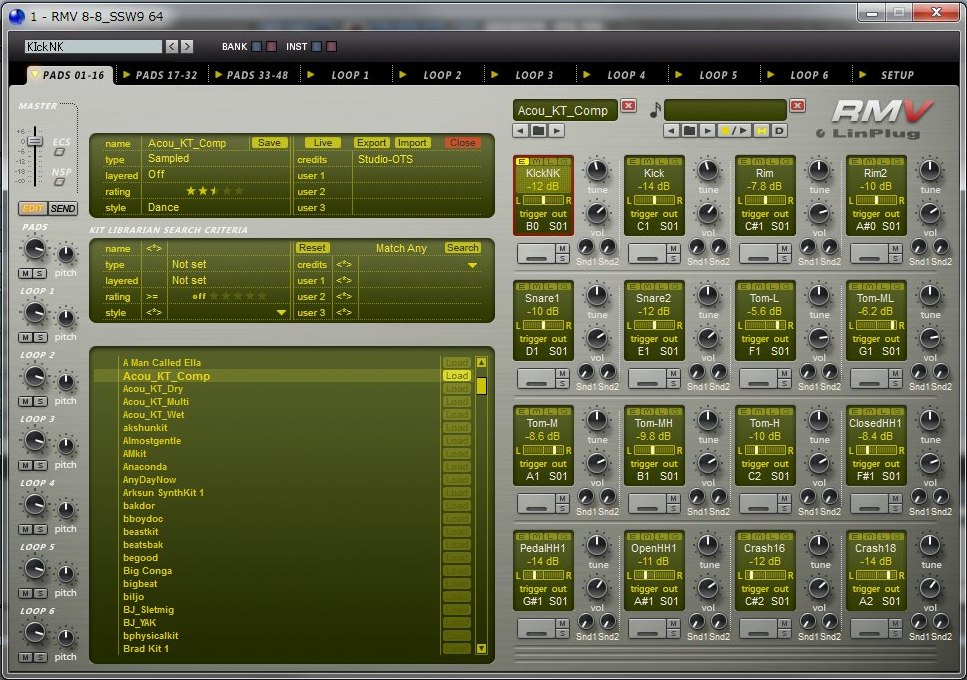This screenshot has width=967, height=680.
Task: Open the pattern folder browser
Action: 689,131
